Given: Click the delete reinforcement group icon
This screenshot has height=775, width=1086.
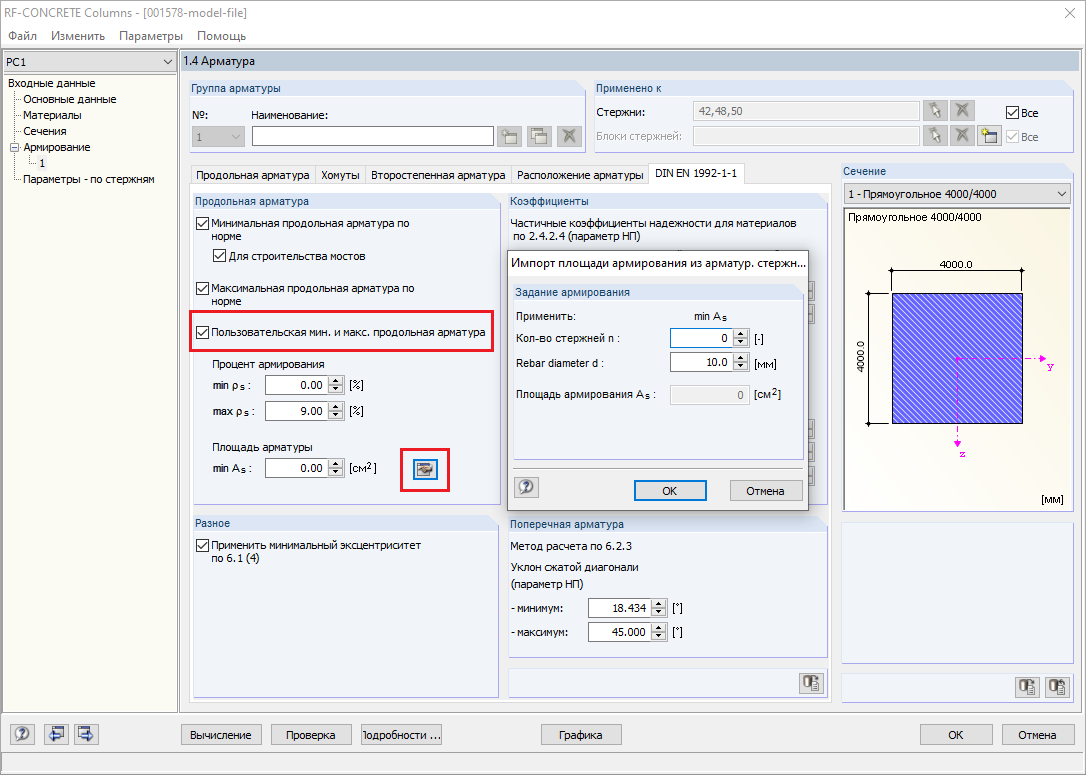Looking at the screenshot, I should point(569,136).
